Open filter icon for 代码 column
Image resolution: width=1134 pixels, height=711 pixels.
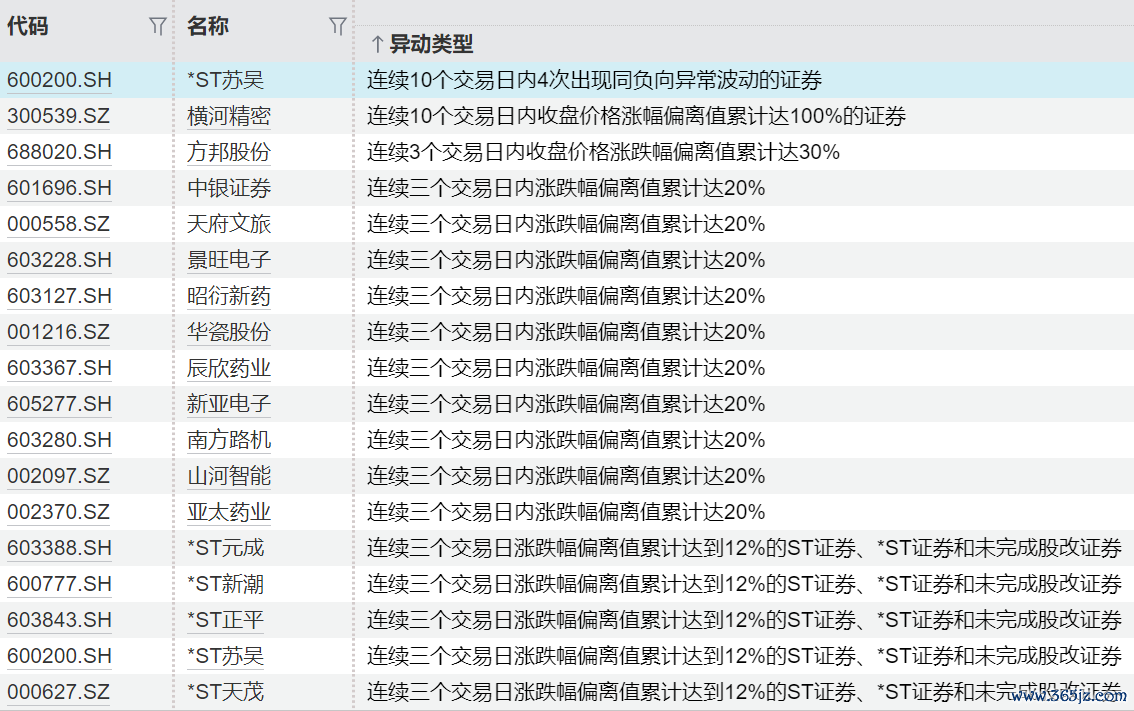158,27
